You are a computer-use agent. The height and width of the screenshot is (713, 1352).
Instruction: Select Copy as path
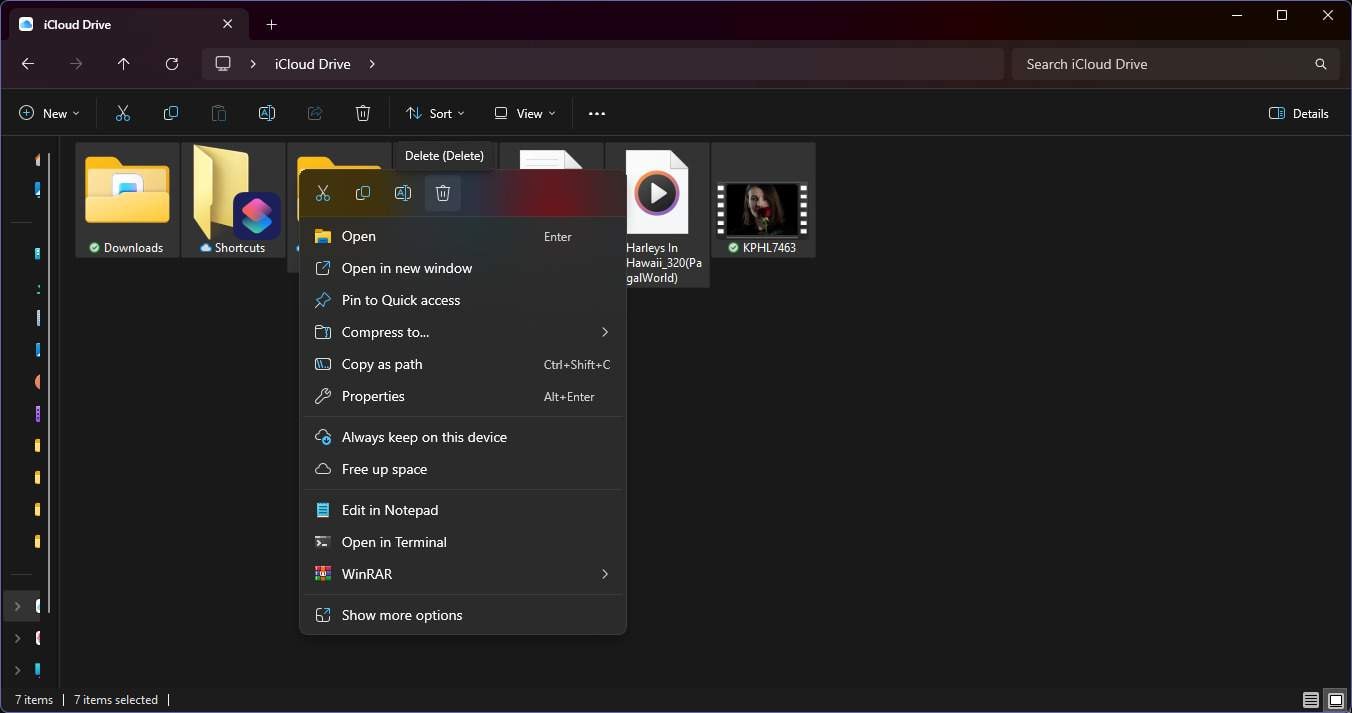point(463,364)
